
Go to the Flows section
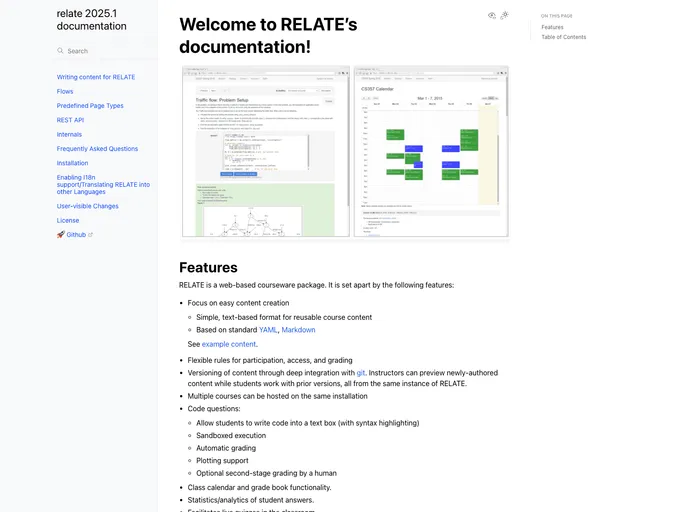pos(65,91)
